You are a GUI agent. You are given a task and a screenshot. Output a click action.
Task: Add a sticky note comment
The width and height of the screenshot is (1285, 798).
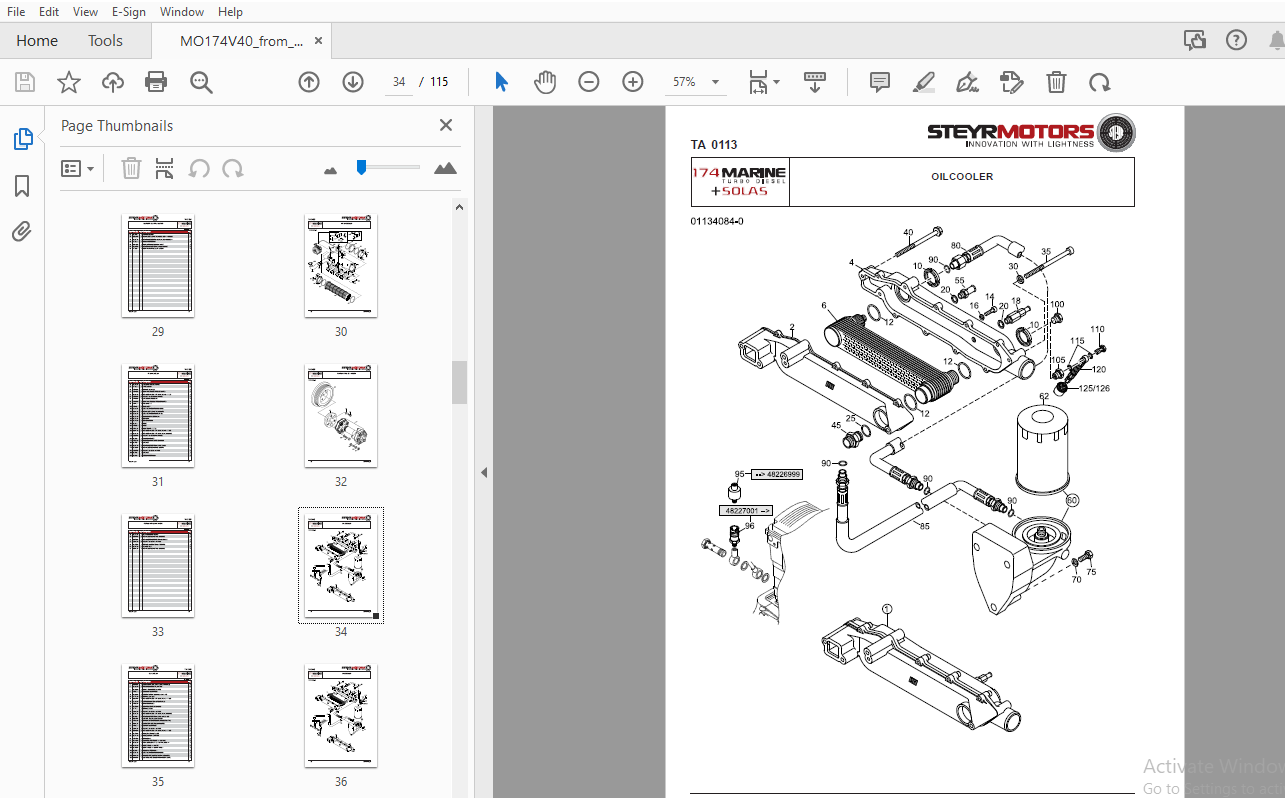pos(880,82)
